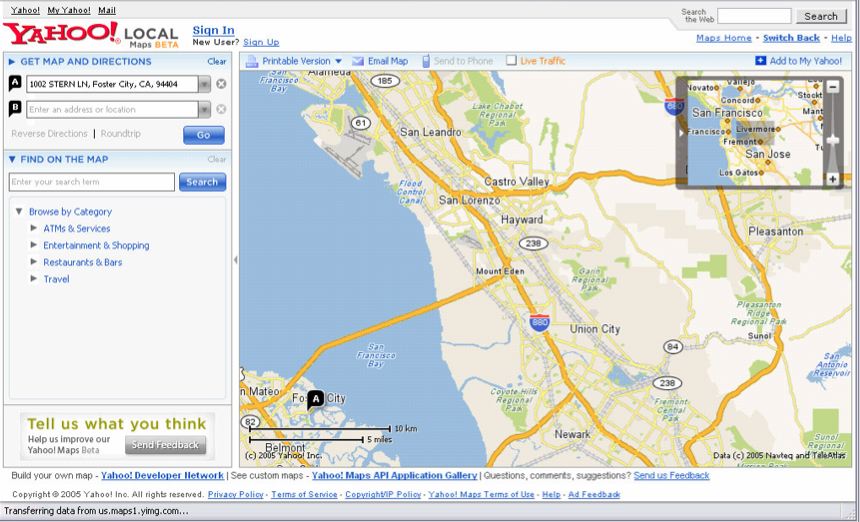Expand the Entertainment & Shopping category
Image resolution: width=860 pixels, height=522 pixels.
point(33,245)
